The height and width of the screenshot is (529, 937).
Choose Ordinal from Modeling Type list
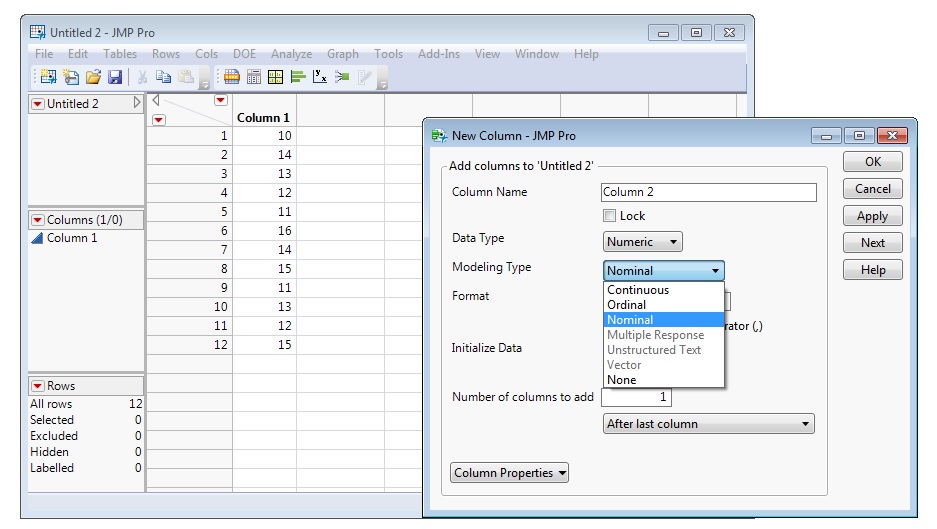click(x=663, y=305)
